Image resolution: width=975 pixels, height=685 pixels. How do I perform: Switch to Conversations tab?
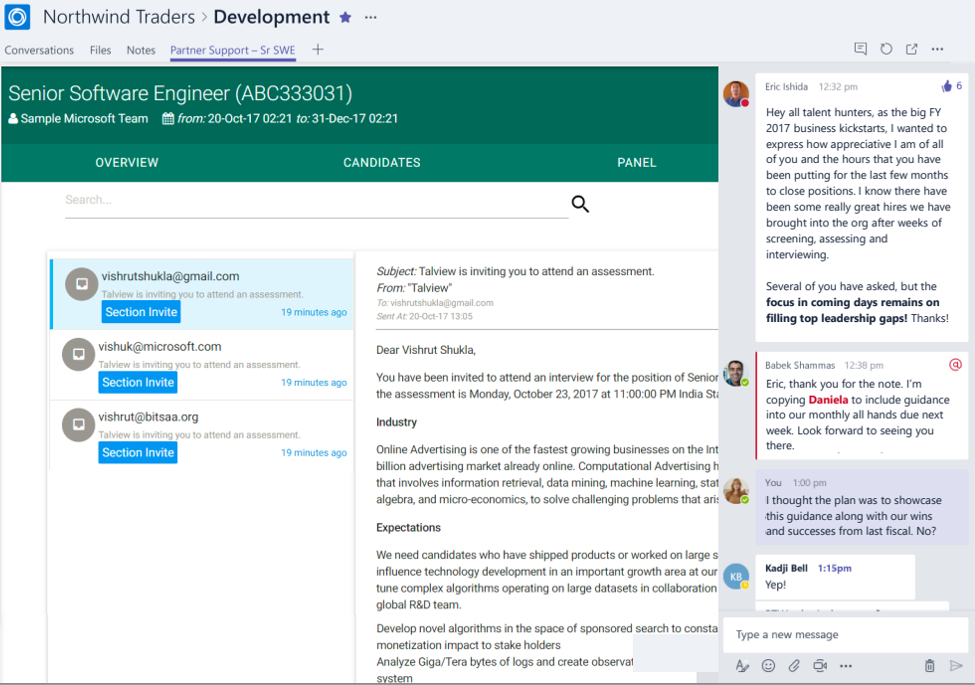pyautogui.click(x=39, y=50)
